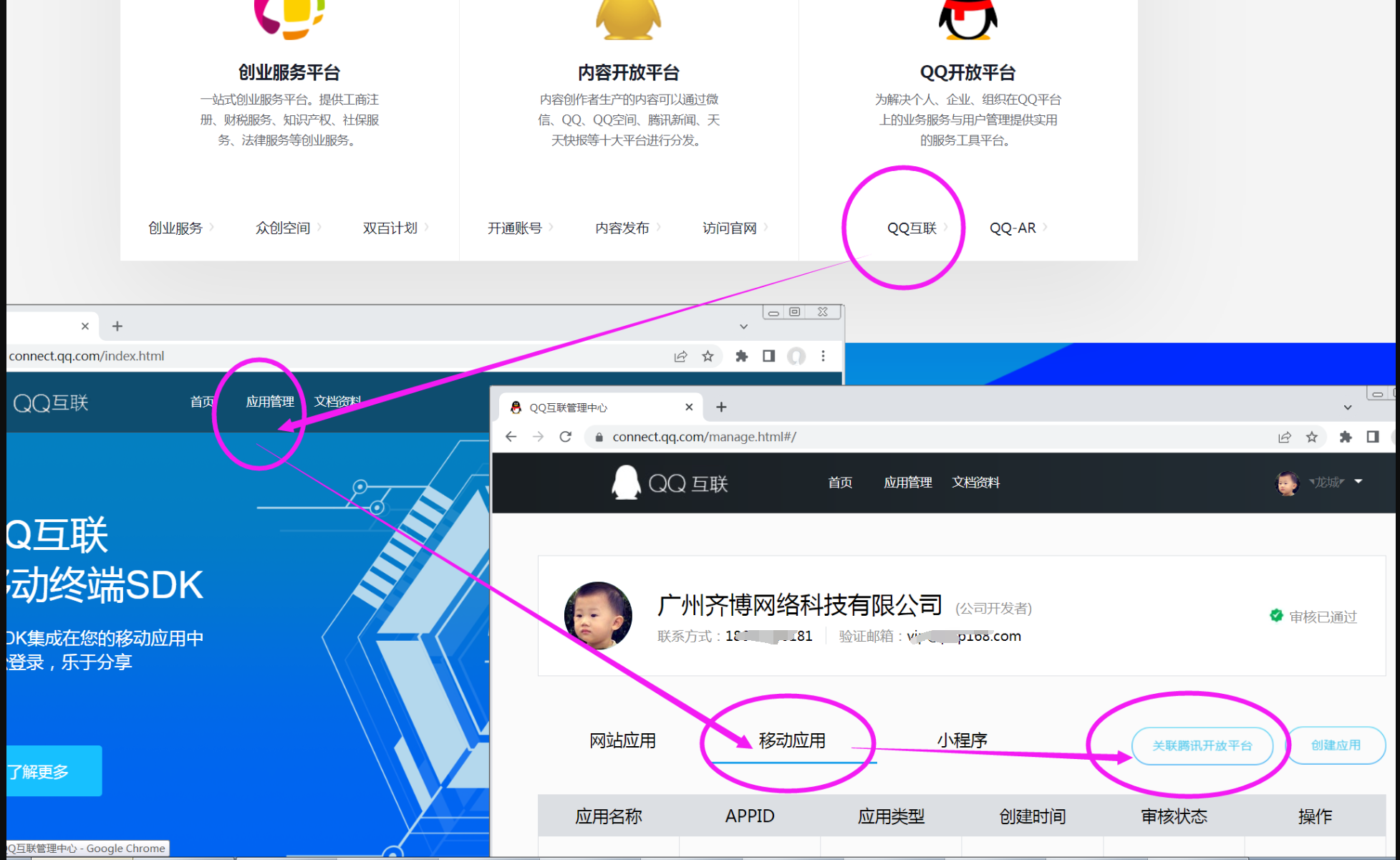Side panel icon in the front Chrome window
This screenshot has width=1400, height=860.
click(x=1373, y=437)
